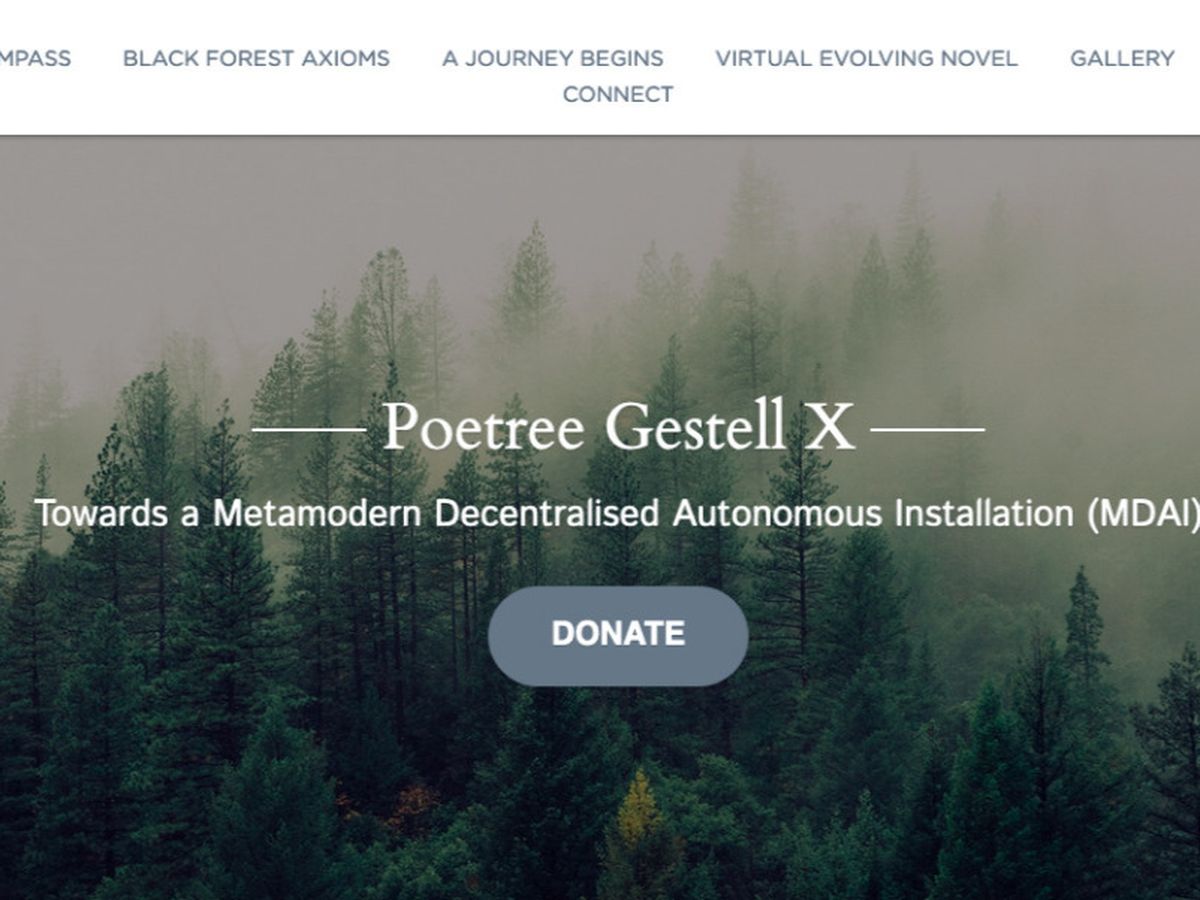This screenshot has height=900, width=1200.
Task: Click the X letter in the title
Action: [x=830, y=427]
